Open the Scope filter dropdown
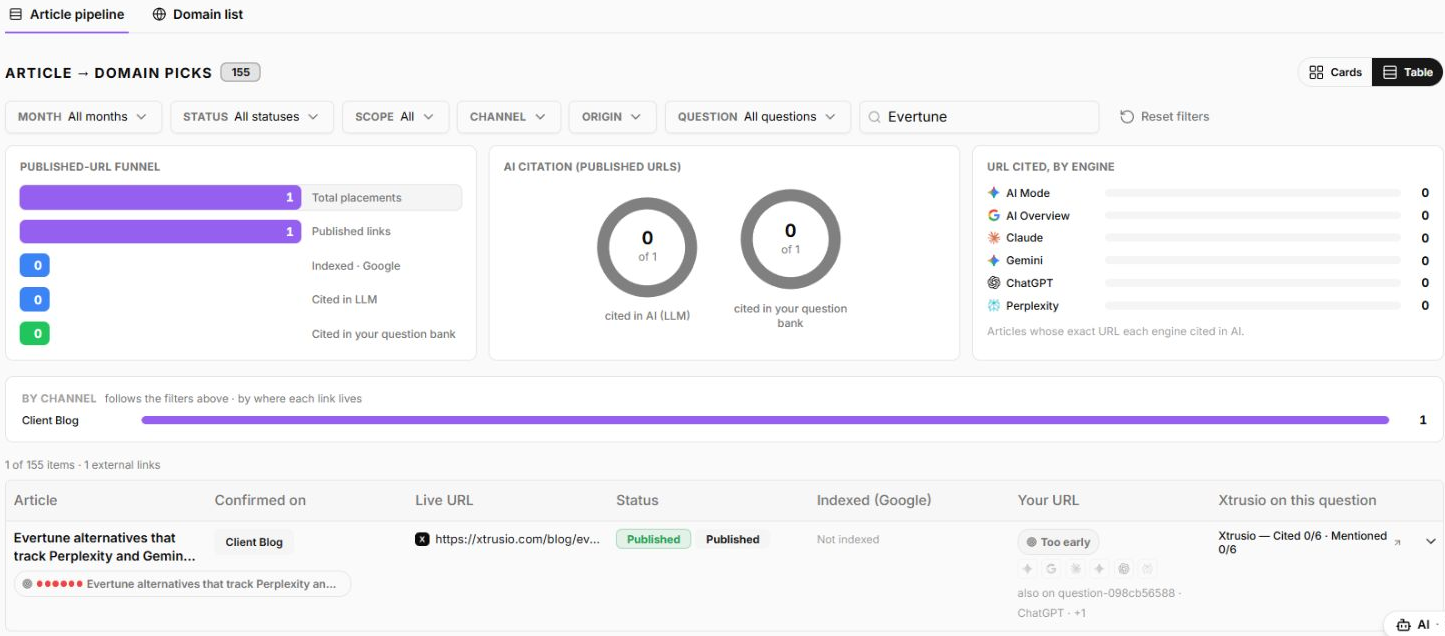Screen dimensions: 1445x636 pos(394,117)
